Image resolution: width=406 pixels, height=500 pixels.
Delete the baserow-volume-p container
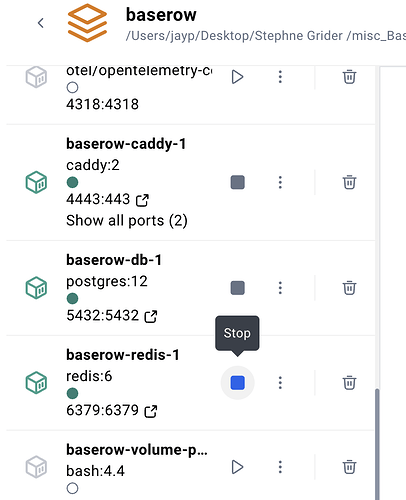(349, 467)
